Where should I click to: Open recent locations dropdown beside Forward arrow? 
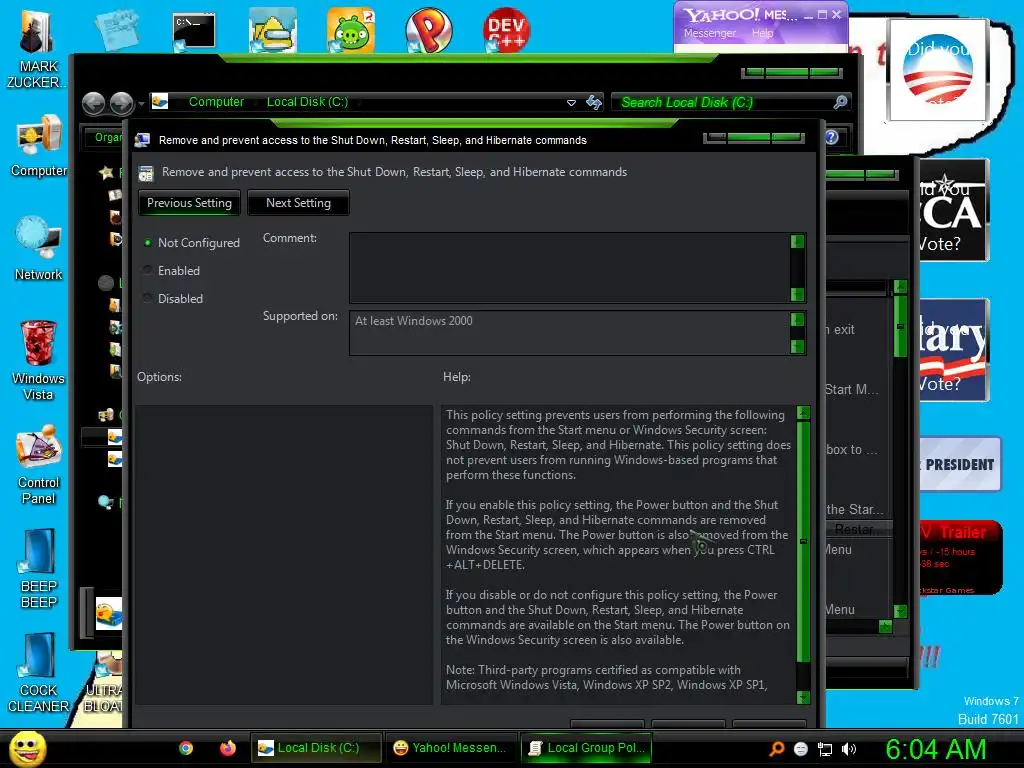[141, 103]
